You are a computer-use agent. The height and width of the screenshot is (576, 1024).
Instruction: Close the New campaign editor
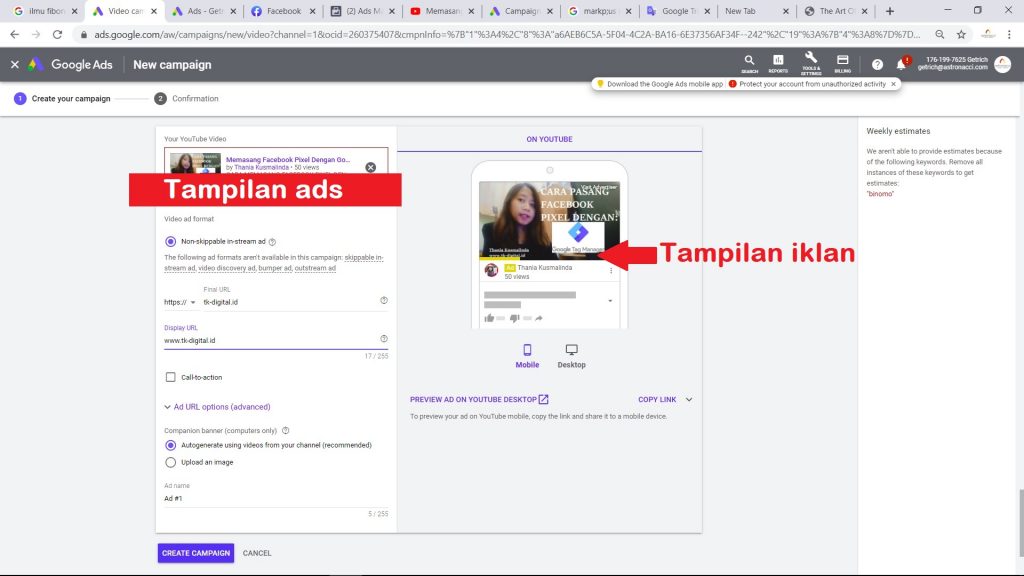(14, 64)
